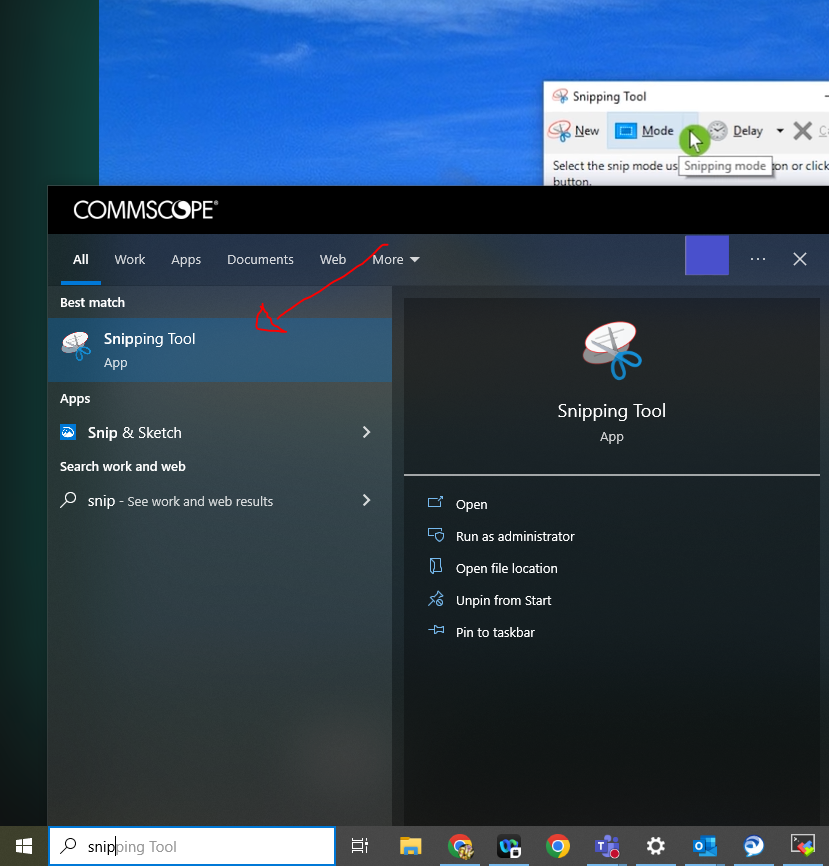Image resolution: width=829 pixels, height=866 pixels.
Task: Select the Snip & Sketch app result
Action: click(x=135, y=433)
